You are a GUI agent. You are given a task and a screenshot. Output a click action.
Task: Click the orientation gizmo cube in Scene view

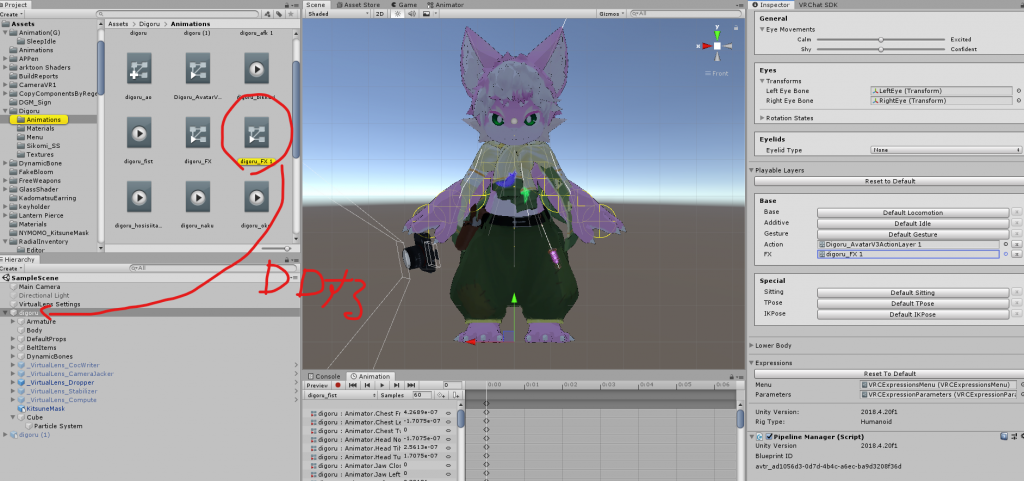click(x=717, y=46)
